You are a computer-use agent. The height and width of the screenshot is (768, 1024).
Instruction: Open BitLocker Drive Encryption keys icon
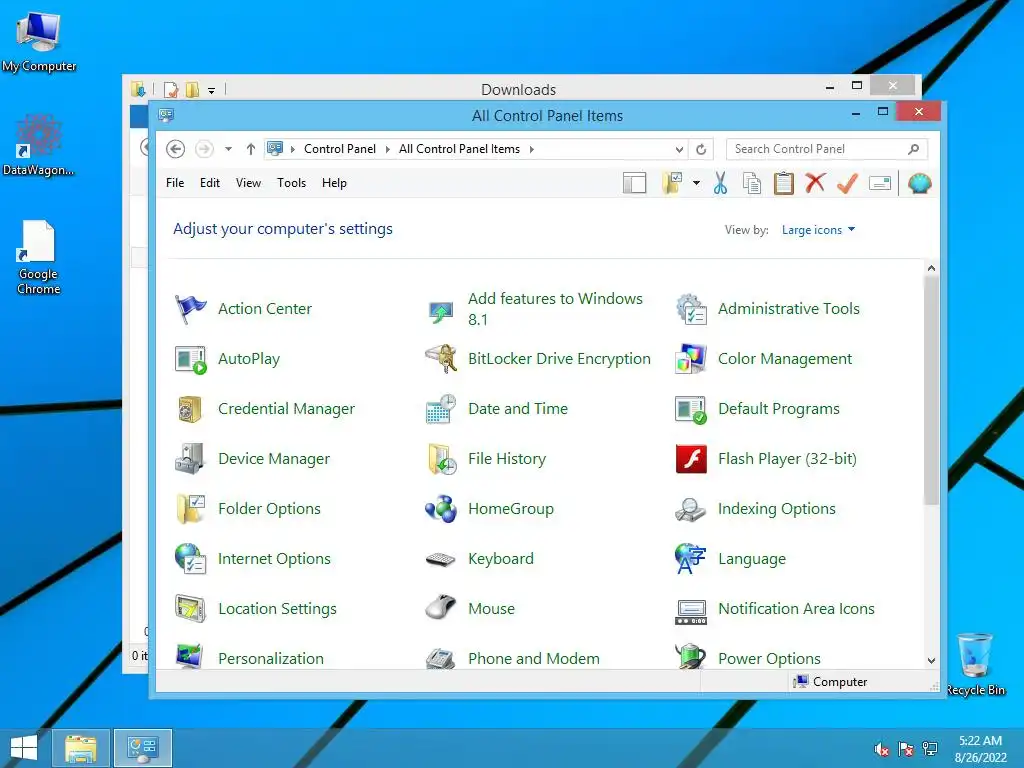(x=441, y=359)
